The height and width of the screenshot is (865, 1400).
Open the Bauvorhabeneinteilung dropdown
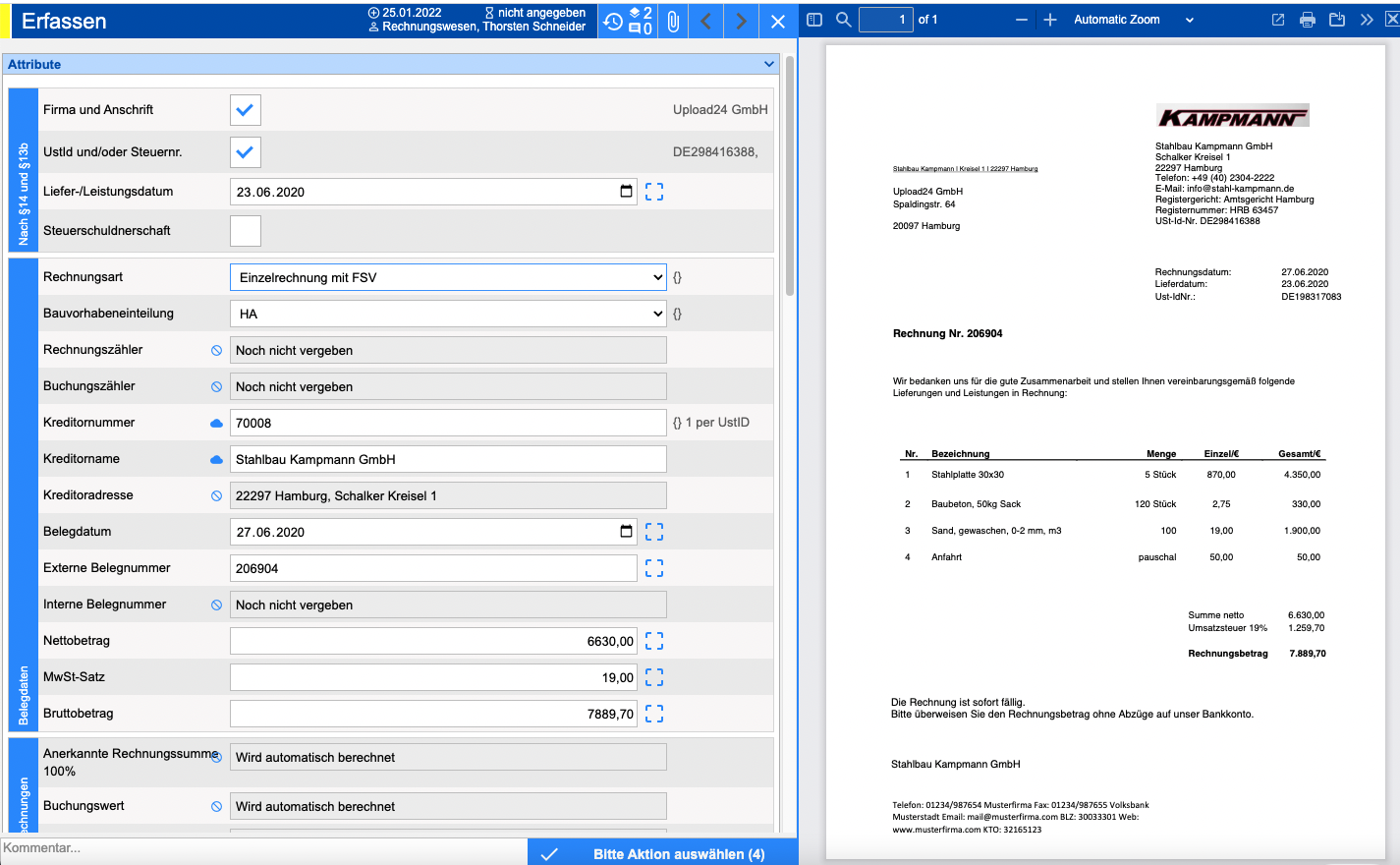point(448,314)
